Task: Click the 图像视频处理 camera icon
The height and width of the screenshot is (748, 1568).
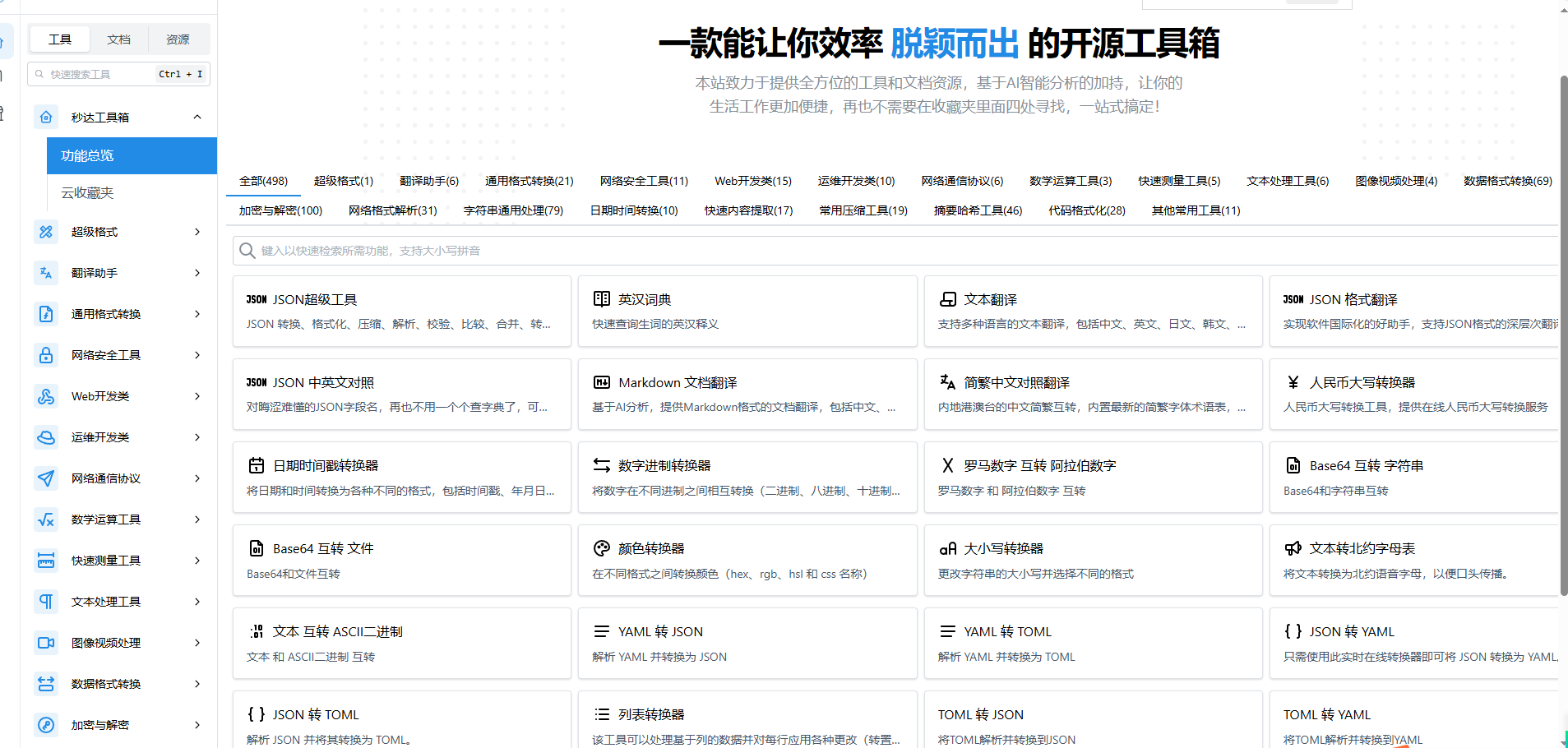Action: [46, 643]
